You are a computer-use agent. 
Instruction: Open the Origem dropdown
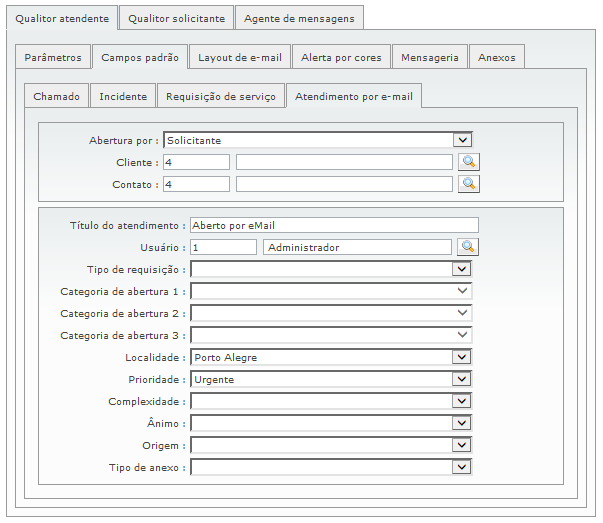pos(461,445)
